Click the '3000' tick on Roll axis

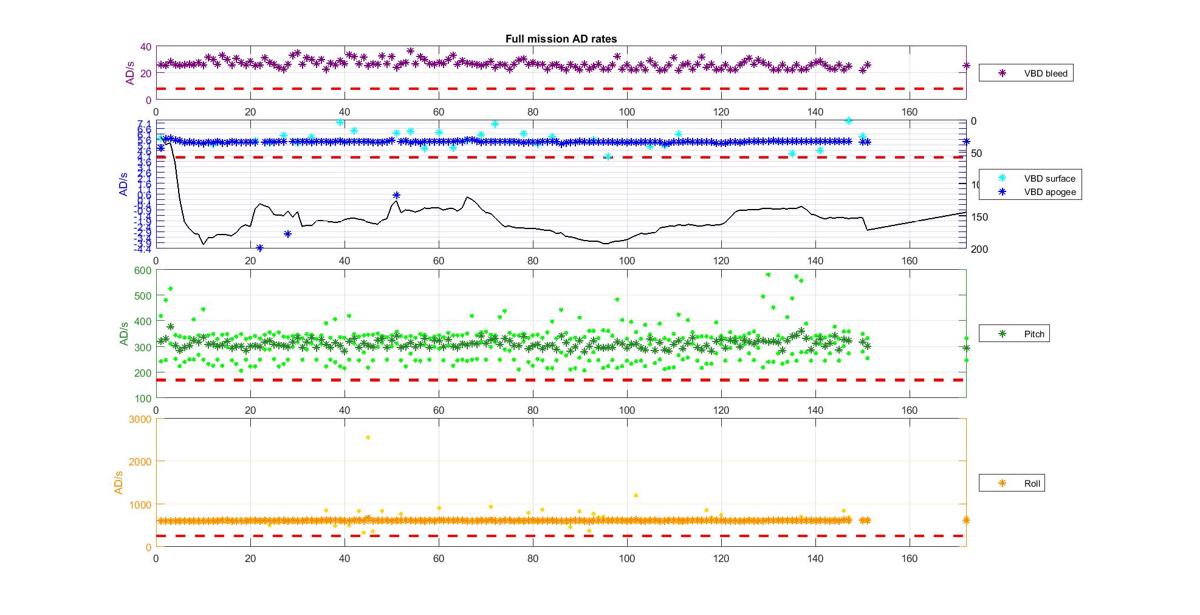coord(141,419)
